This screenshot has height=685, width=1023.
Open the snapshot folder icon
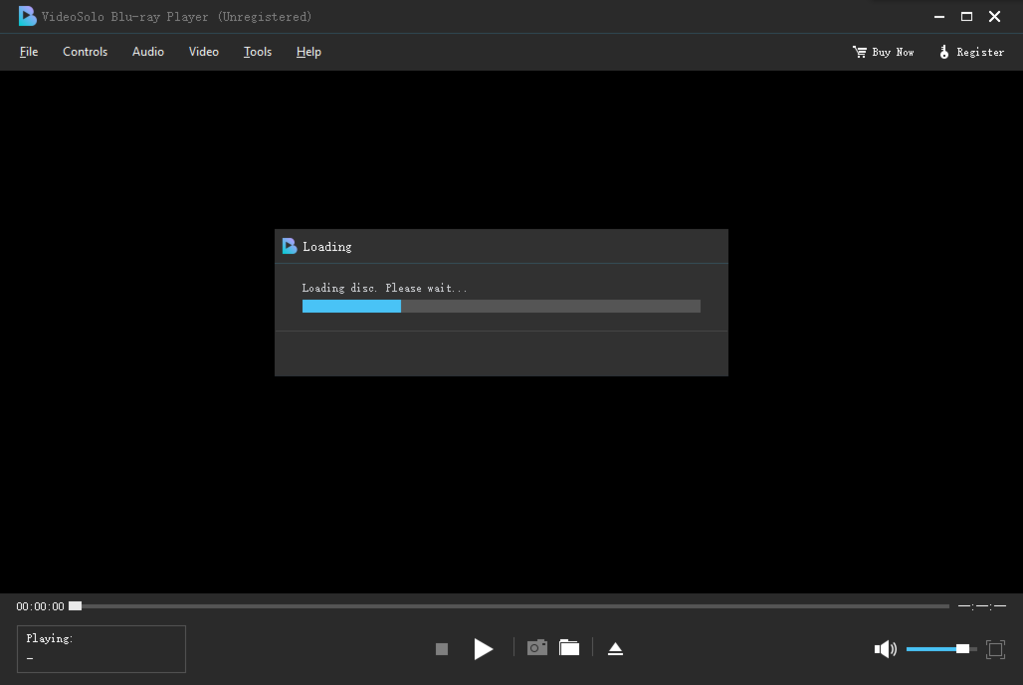569,647
